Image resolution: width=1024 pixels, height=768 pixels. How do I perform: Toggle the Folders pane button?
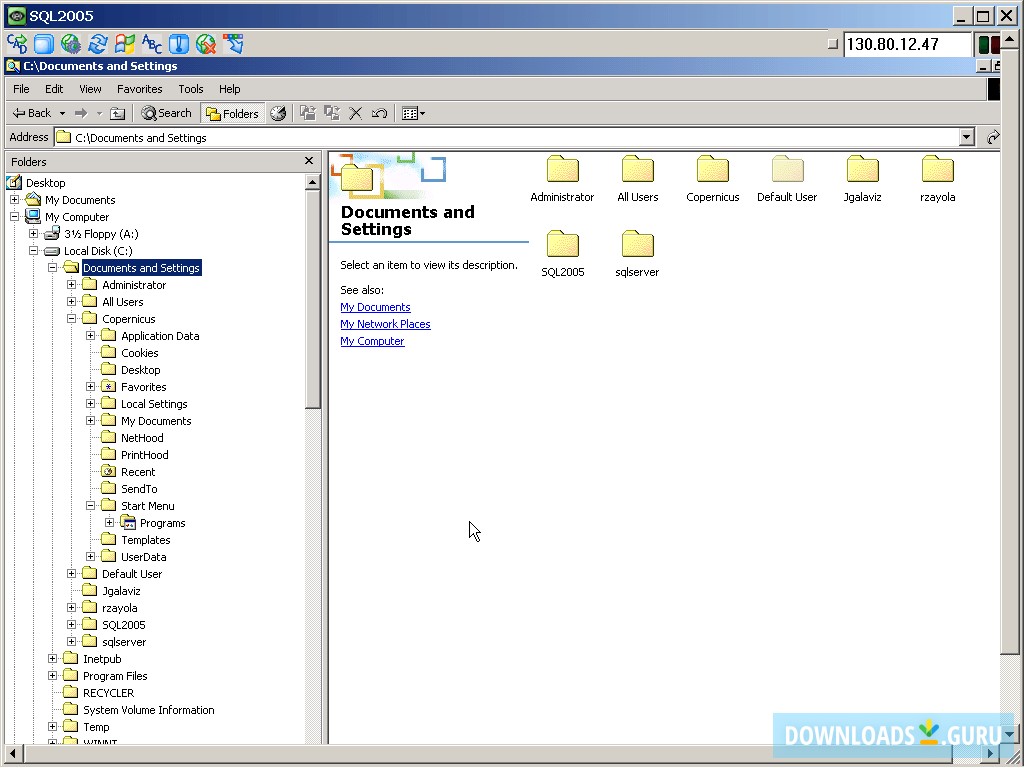pos(232,114)
